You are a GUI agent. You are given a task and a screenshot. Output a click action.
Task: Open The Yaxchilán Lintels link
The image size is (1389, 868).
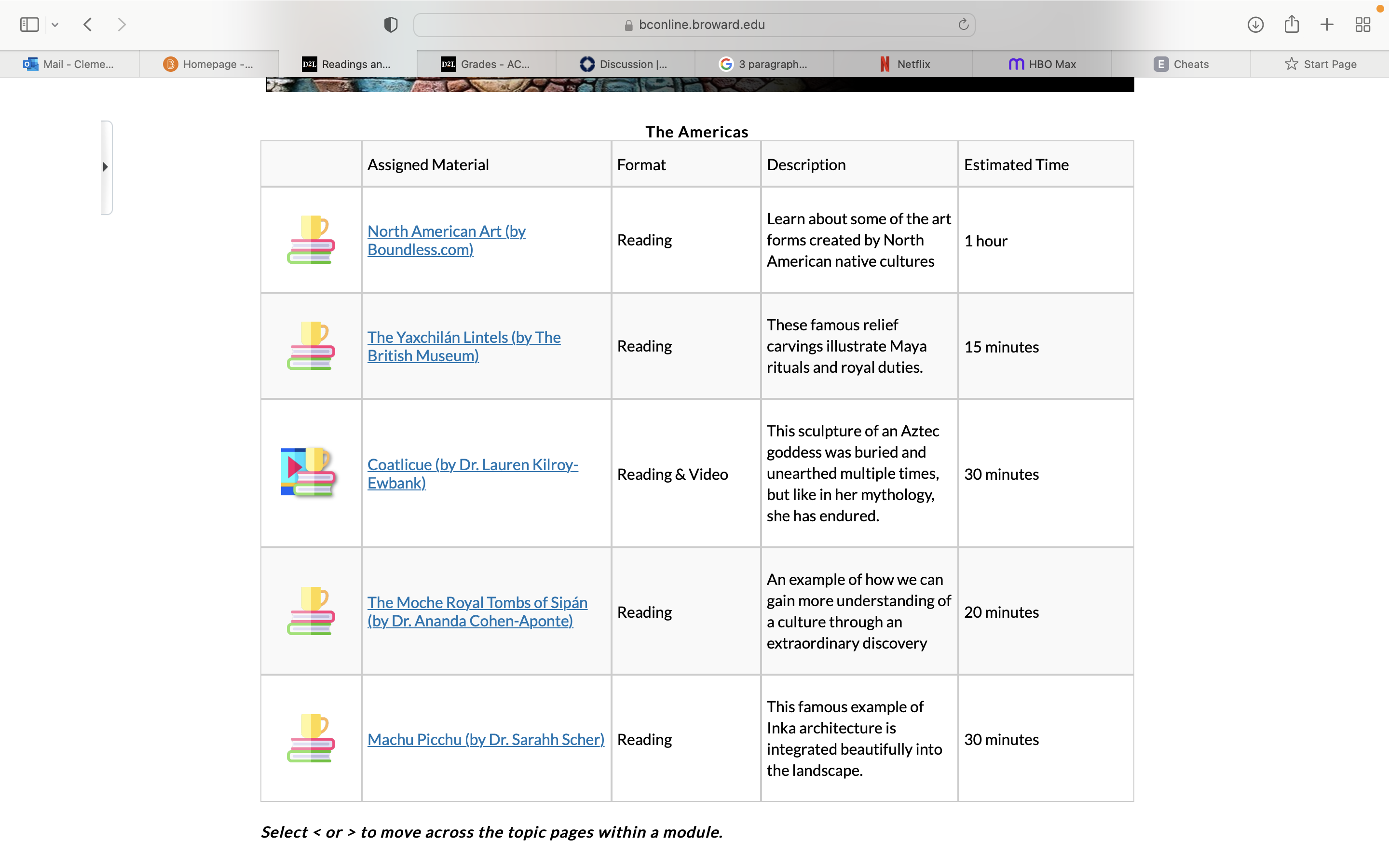pyautogui.click(x=464, y=347)
